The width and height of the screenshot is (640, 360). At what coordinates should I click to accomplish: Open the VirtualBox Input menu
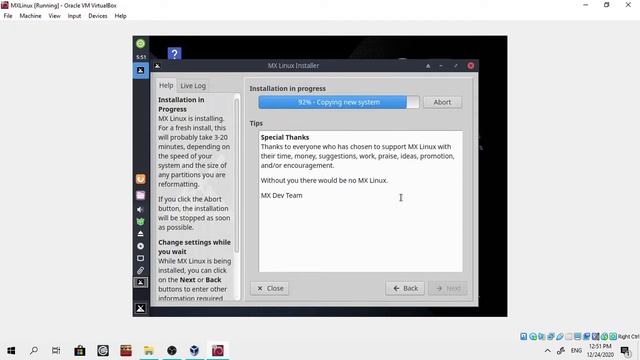[x=74, y=16]
